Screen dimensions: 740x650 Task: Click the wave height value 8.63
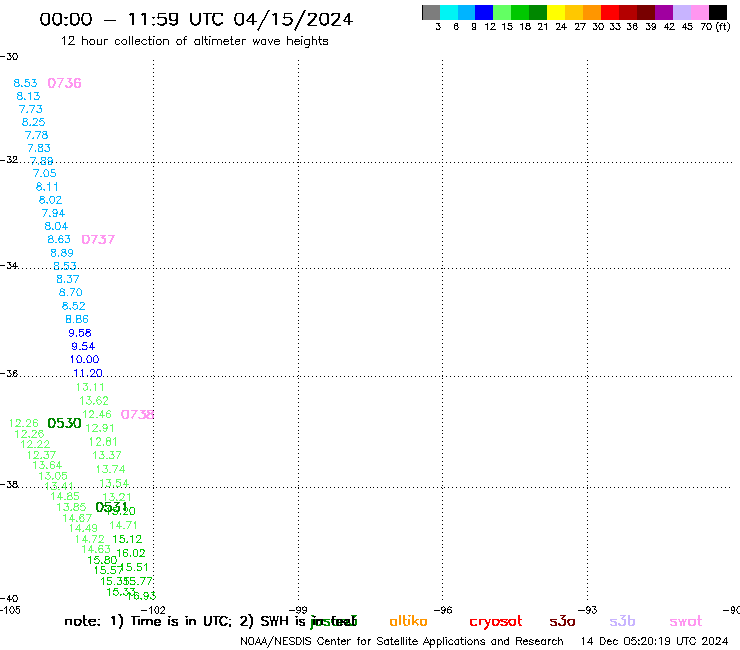[x=59, y=239]
